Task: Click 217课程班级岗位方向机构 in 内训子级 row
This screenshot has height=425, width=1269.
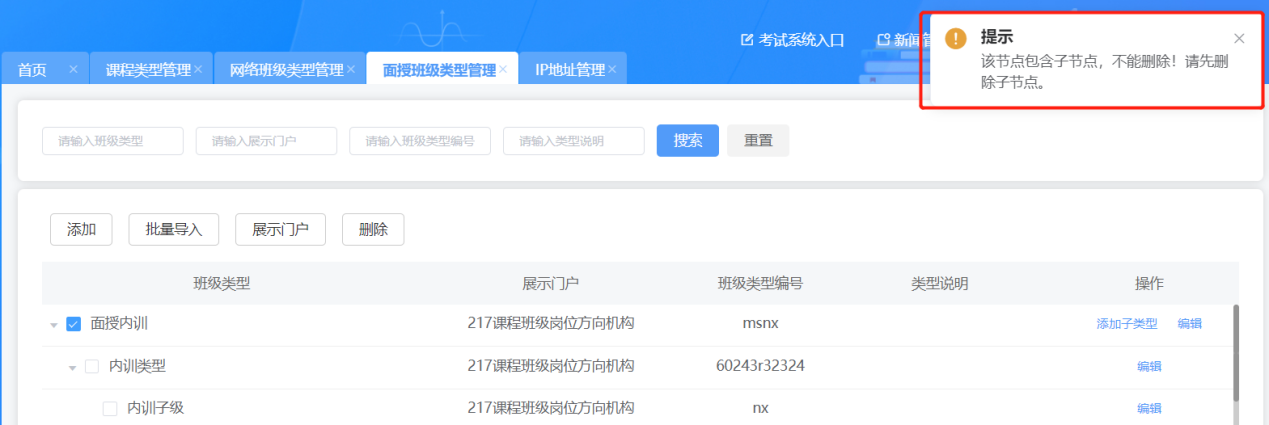Action: (x=550, y=408)
